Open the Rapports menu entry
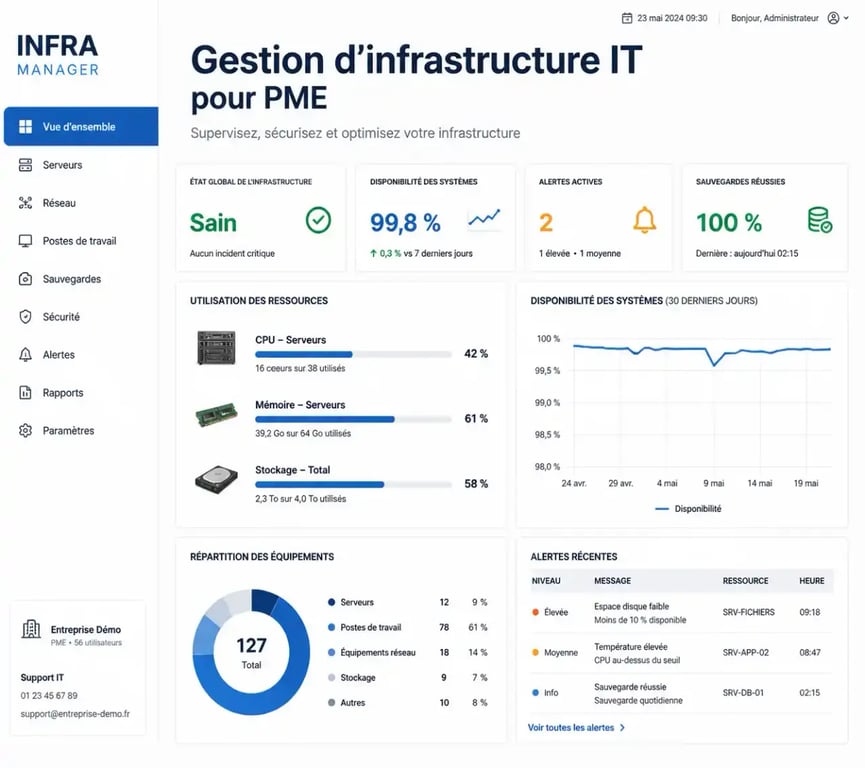Image resolution: width=865 pixels, height=768 pixels. pos(81,392)
